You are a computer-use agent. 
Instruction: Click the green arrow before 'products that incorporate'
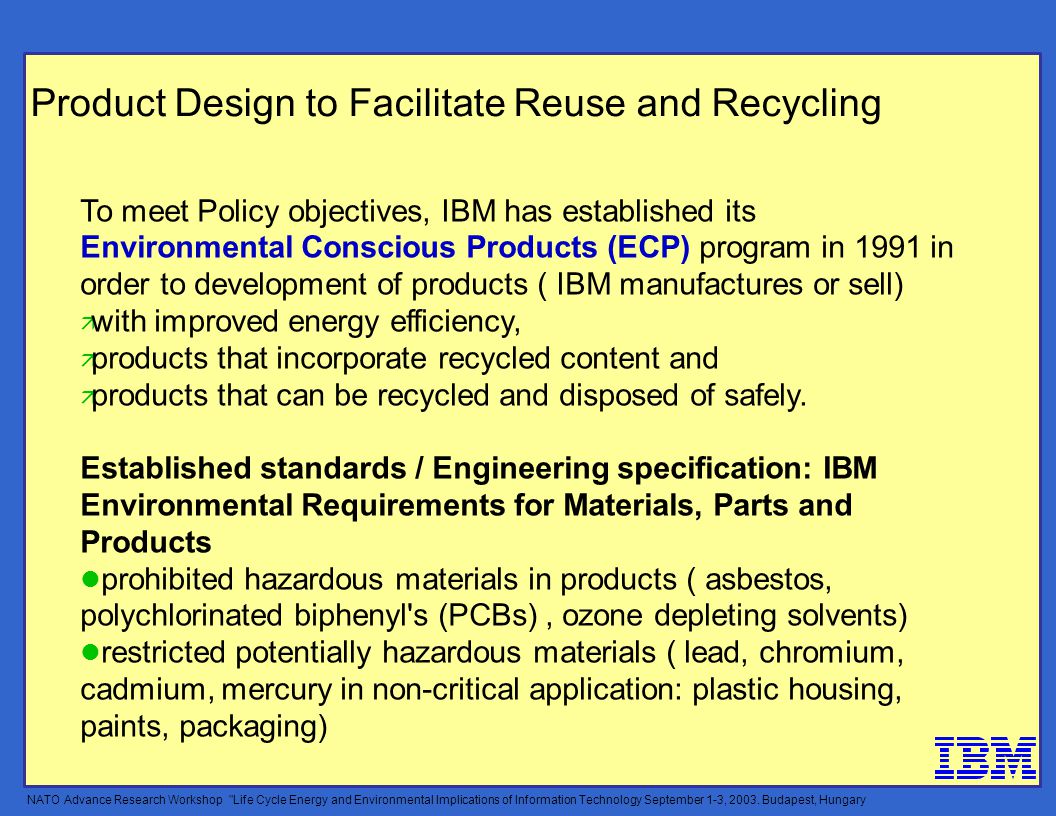pos(86,361)
